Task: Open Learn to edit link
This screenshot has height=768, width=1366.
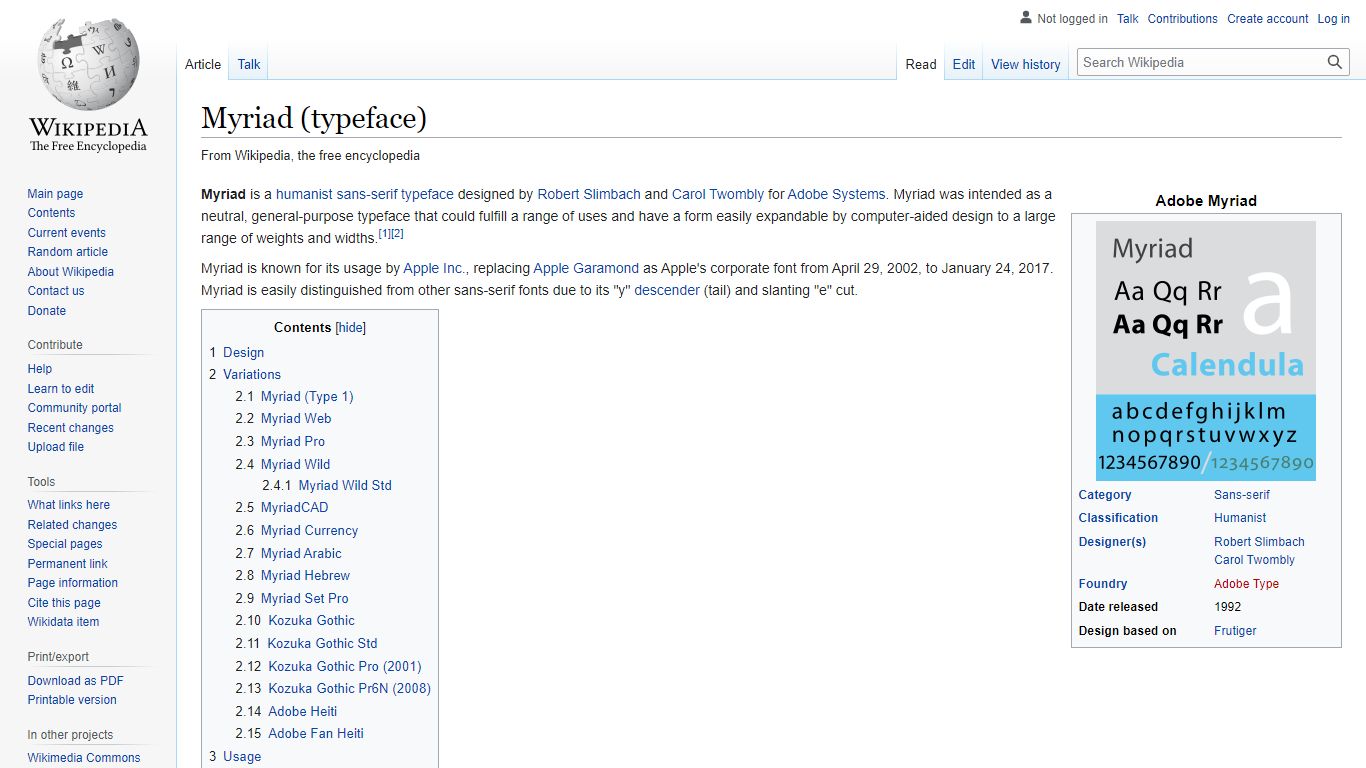Action: pyautogui.click(x=61, y=389)
